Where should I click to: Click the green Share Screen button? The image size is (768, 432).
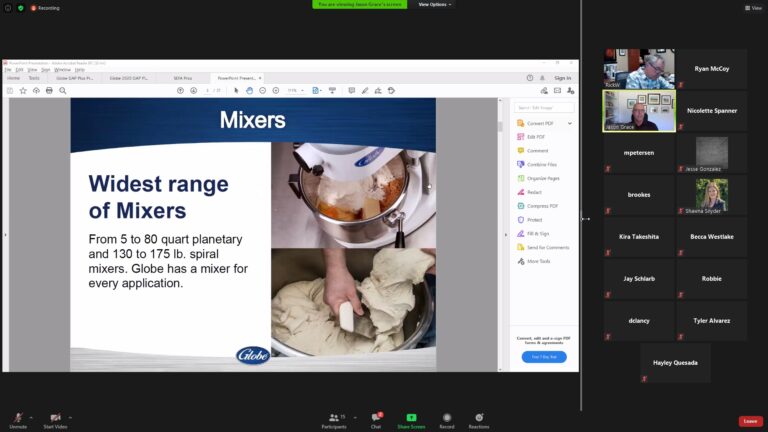(x=411, y=420)
